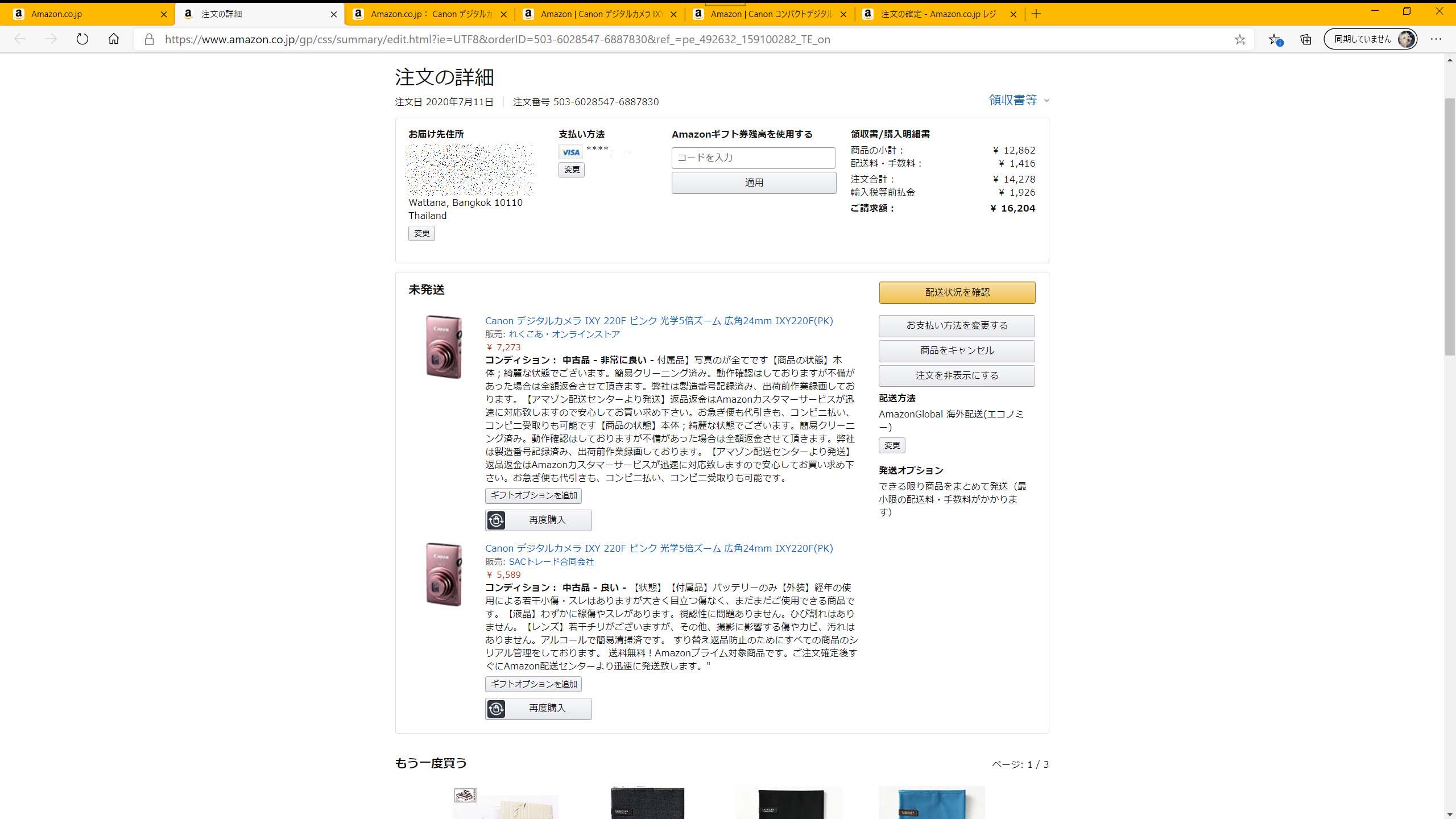Click 再度購入 for the ¥7,273 camera
This screenshot has width=1456, height=819.
[538, 520]
